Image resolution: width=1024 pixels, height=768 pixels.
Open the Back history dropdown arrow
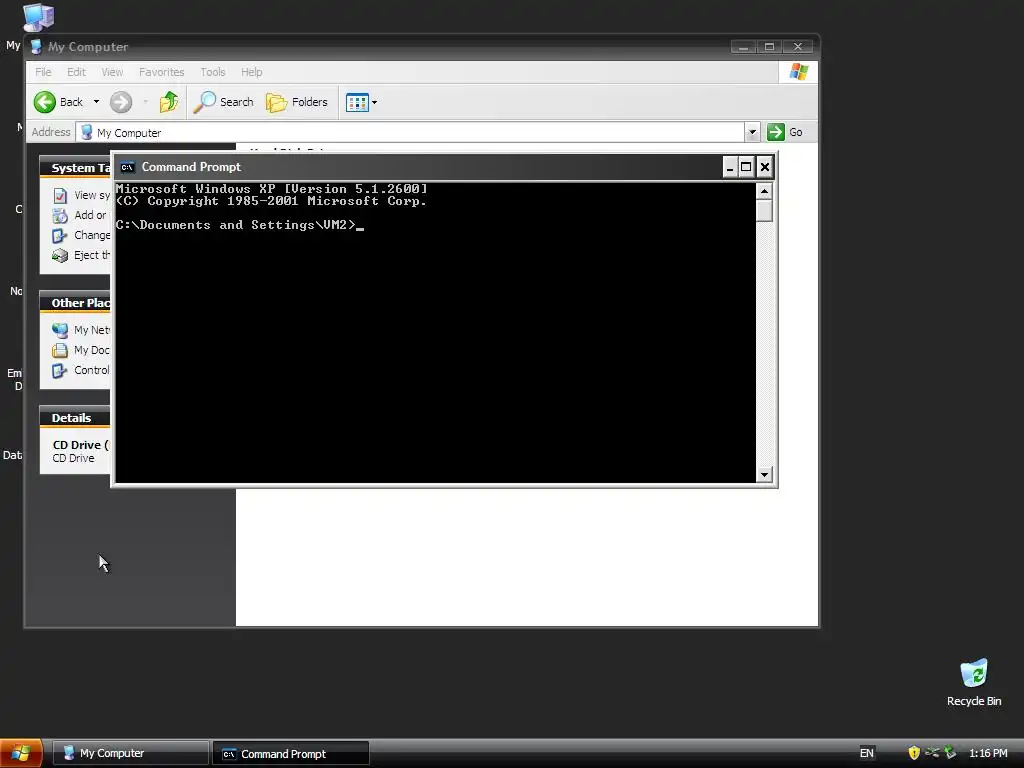coord(96,102)
